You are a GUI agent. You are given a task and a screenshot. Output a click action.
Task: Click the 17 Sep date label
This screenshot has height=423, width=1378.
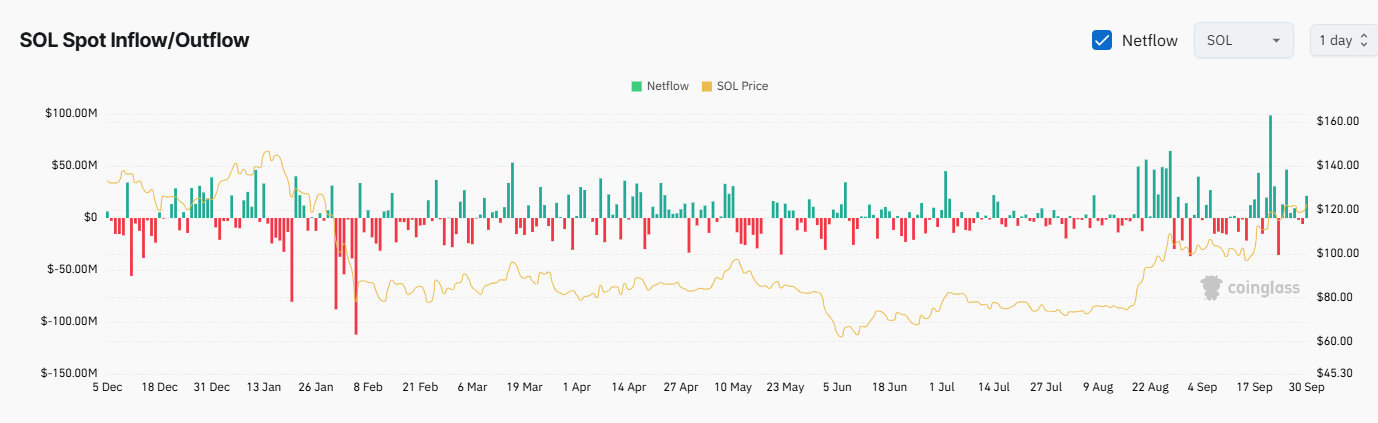1253,387
